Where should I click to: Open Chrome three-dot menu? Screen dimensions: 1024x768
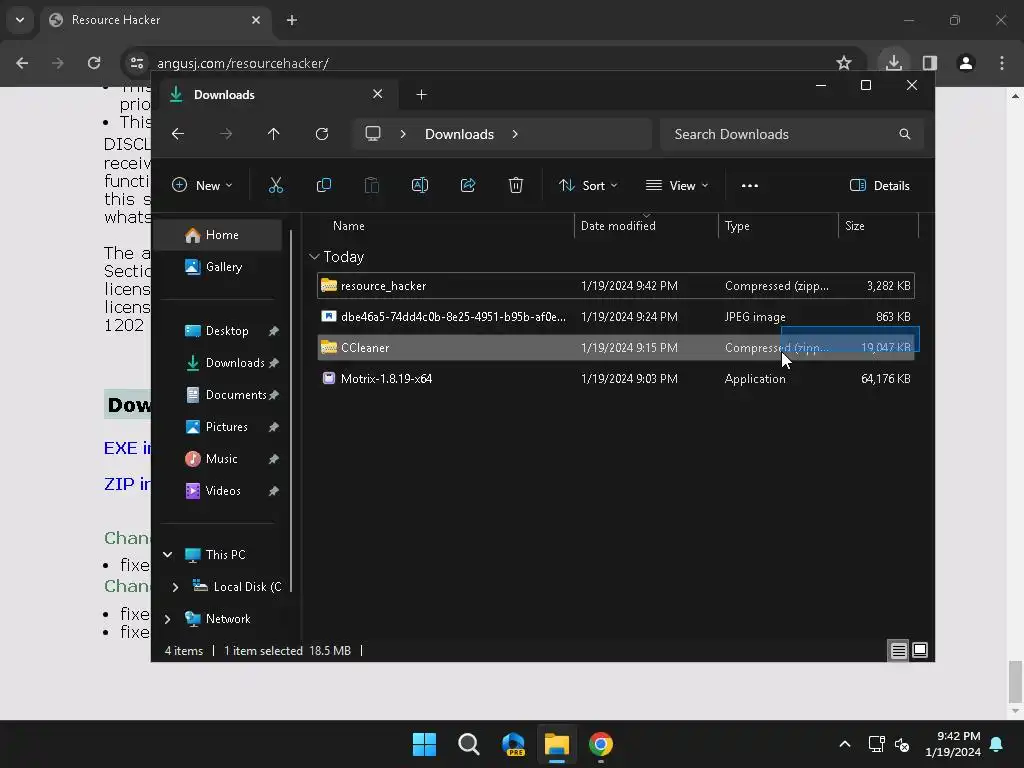click(1002, 63)
